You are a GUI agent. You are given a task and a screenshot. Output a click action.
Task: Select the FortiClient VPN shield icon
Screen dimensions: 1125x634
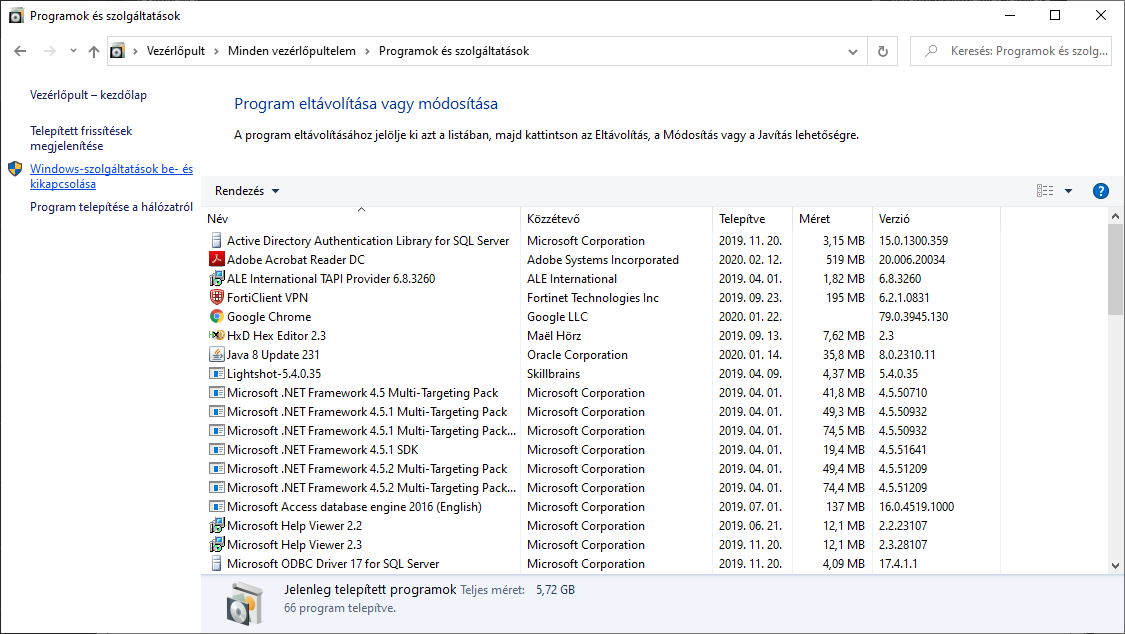click(216, 297)
